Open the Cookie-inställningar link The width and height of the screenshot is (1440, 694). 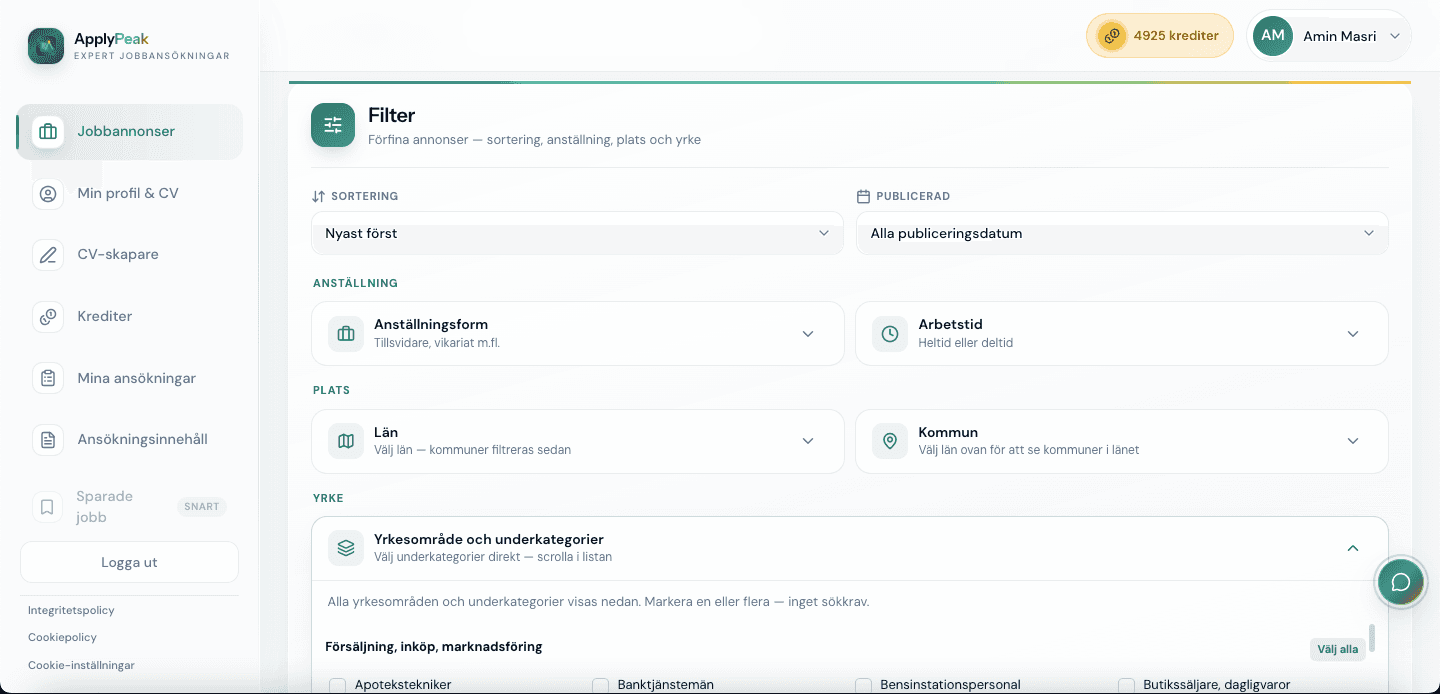[x=81, y=665]
